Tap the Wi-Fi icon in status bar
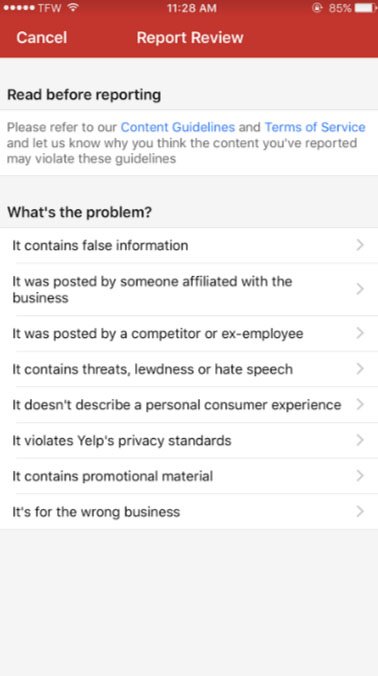The width and height of the screenshot is (378, 676). pyautogui.click(x=73, y=8)
